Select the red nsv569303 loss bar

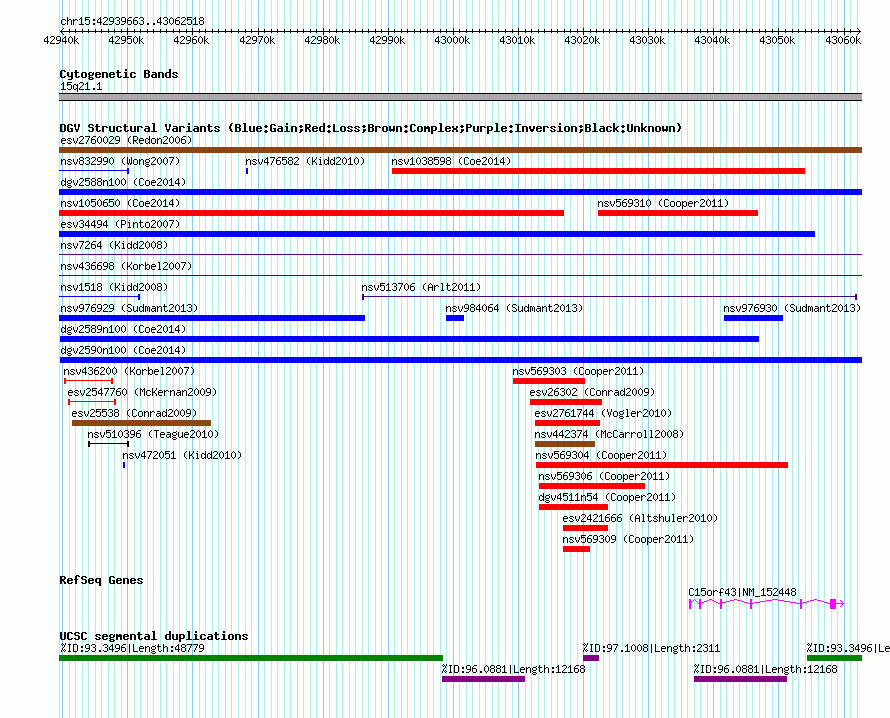coord(549,381)
